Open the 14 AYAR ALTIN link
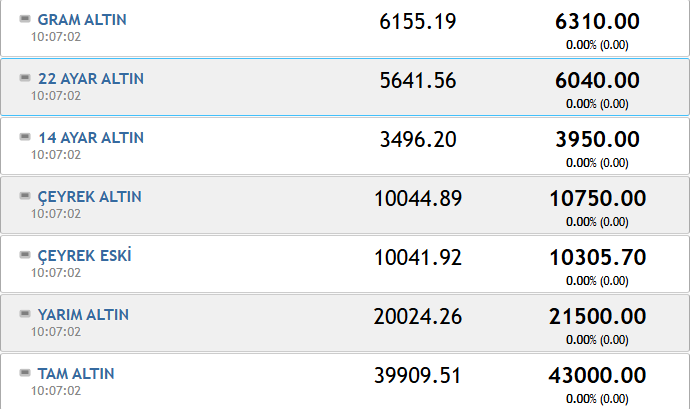The width and height of the screenshot is (690, 409). pos(91,138)
